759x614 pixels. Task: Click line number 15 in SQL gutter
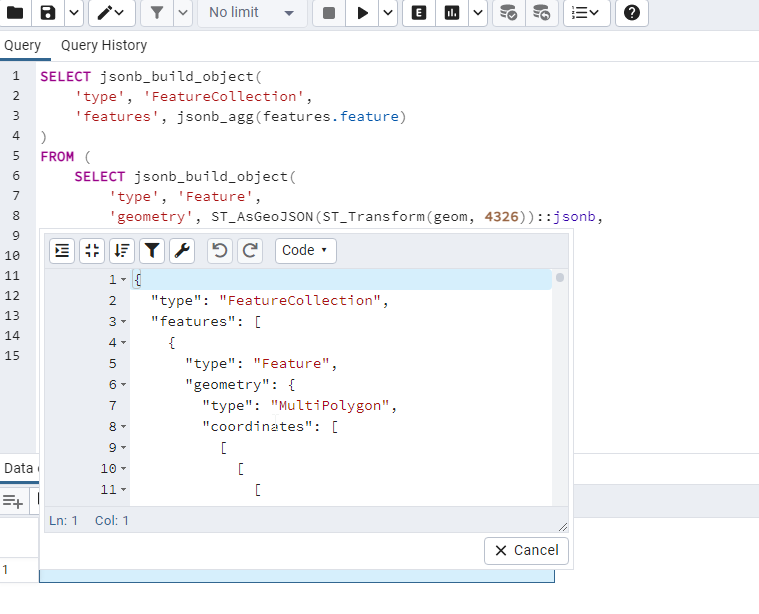(12, 356)
